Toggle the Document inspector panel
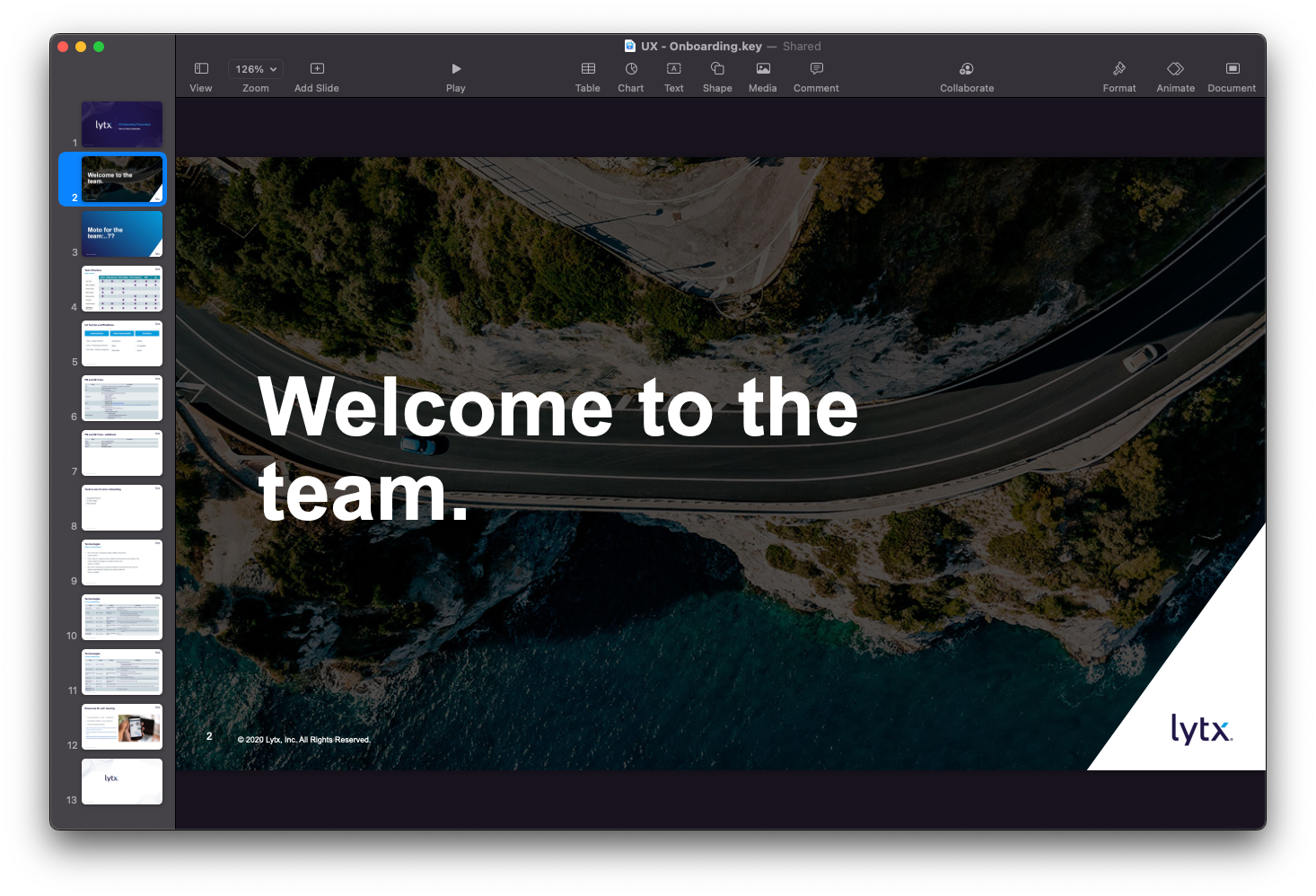Screen dimensions: 1316x896 pos(1233,68)
